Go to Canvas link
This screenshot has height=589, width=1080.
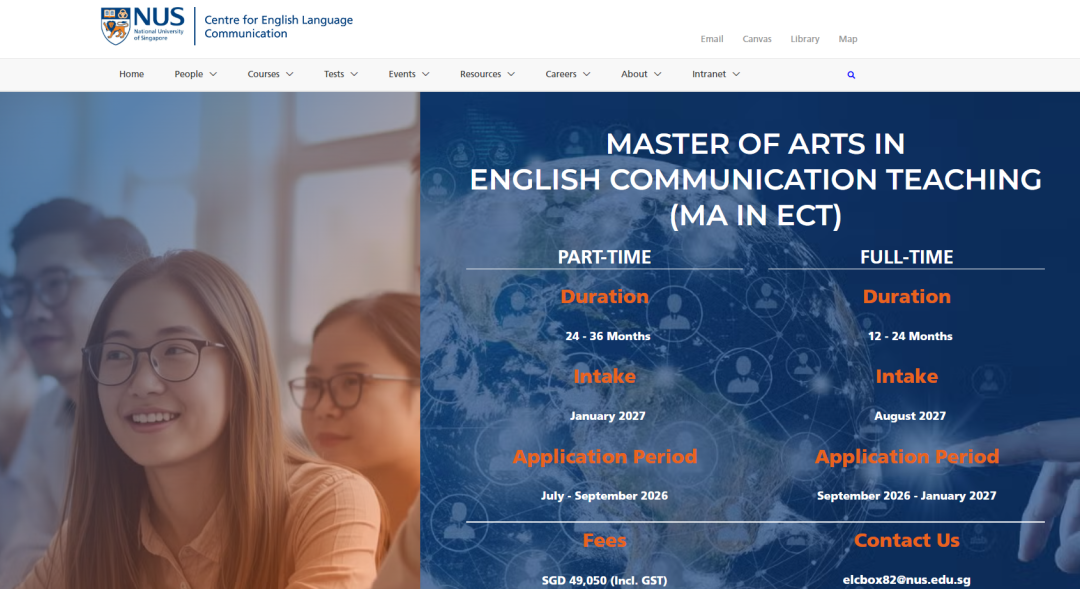pos(757,39)
